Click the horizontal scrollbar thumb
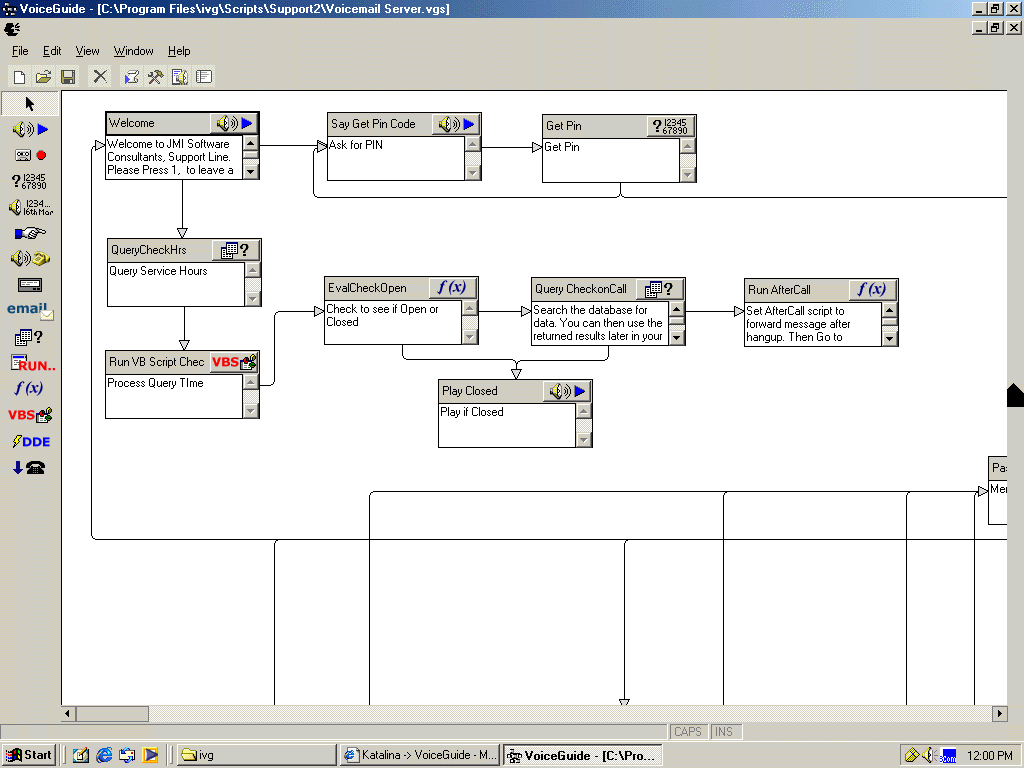 [112, 714]
